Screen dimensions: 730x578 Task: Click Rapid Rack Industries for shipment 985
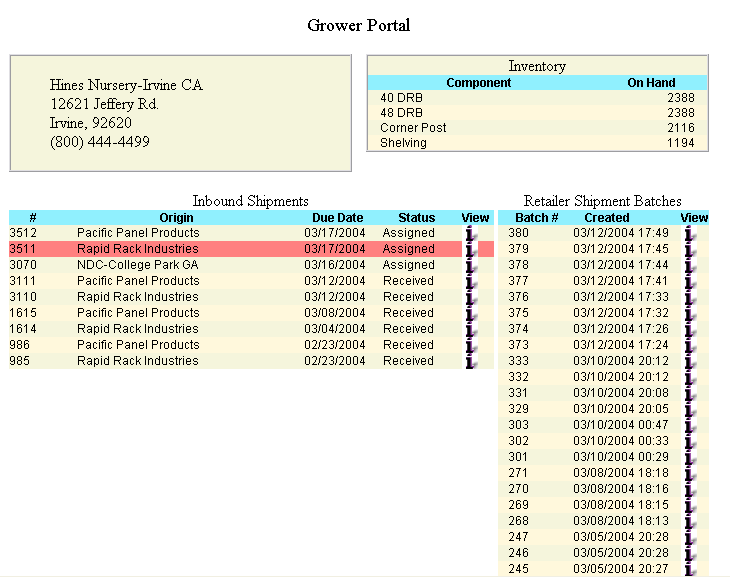pyautogui.click(x=138, y=361)
